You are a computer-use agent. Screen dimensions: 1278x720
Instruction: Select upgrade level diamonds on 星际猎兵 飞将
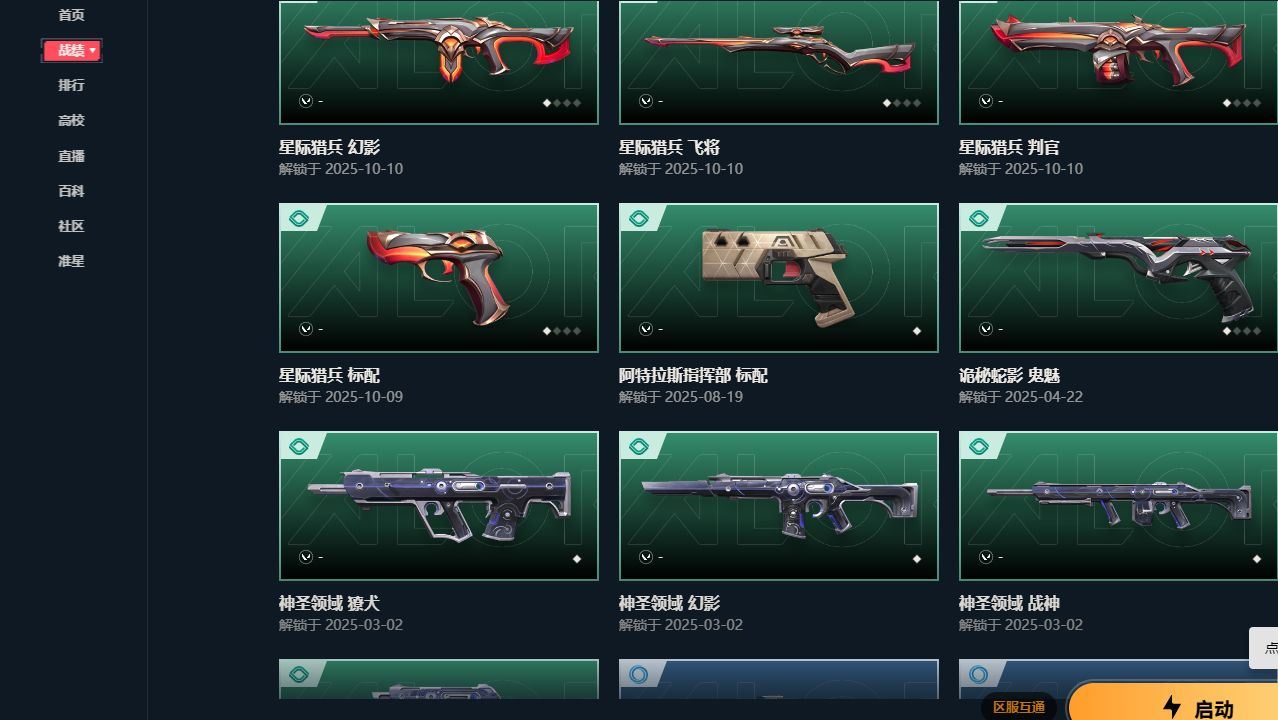click(902, 103)
